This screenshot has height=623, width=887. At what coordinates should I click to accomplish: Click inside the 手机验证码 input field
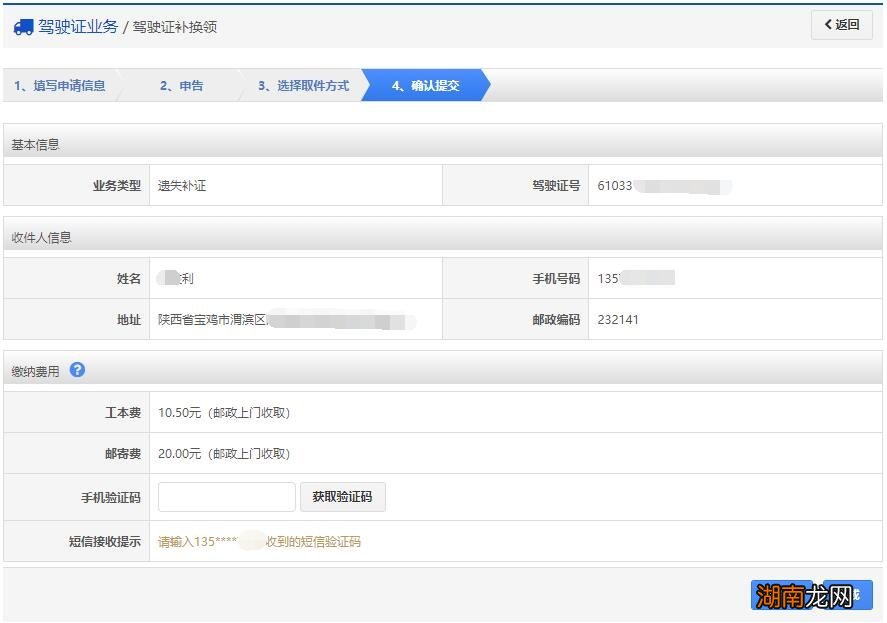point(225,496)
